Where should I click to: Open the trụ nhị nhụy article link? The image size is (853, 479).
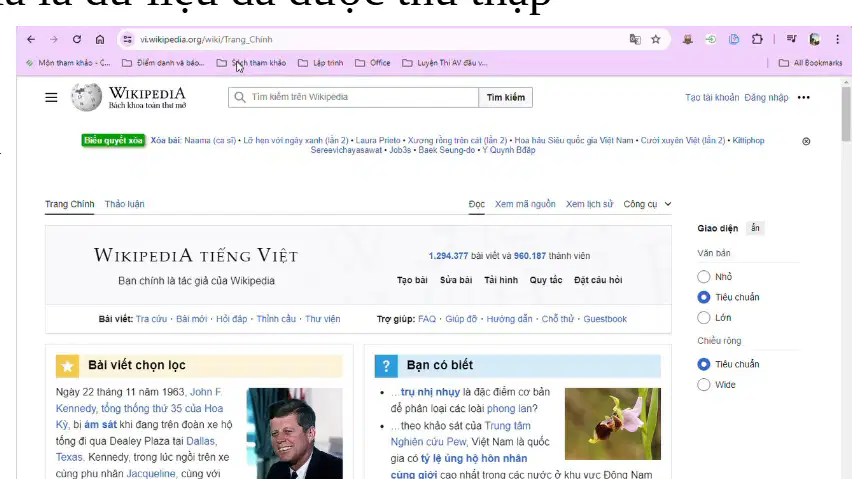click(430, 392)
